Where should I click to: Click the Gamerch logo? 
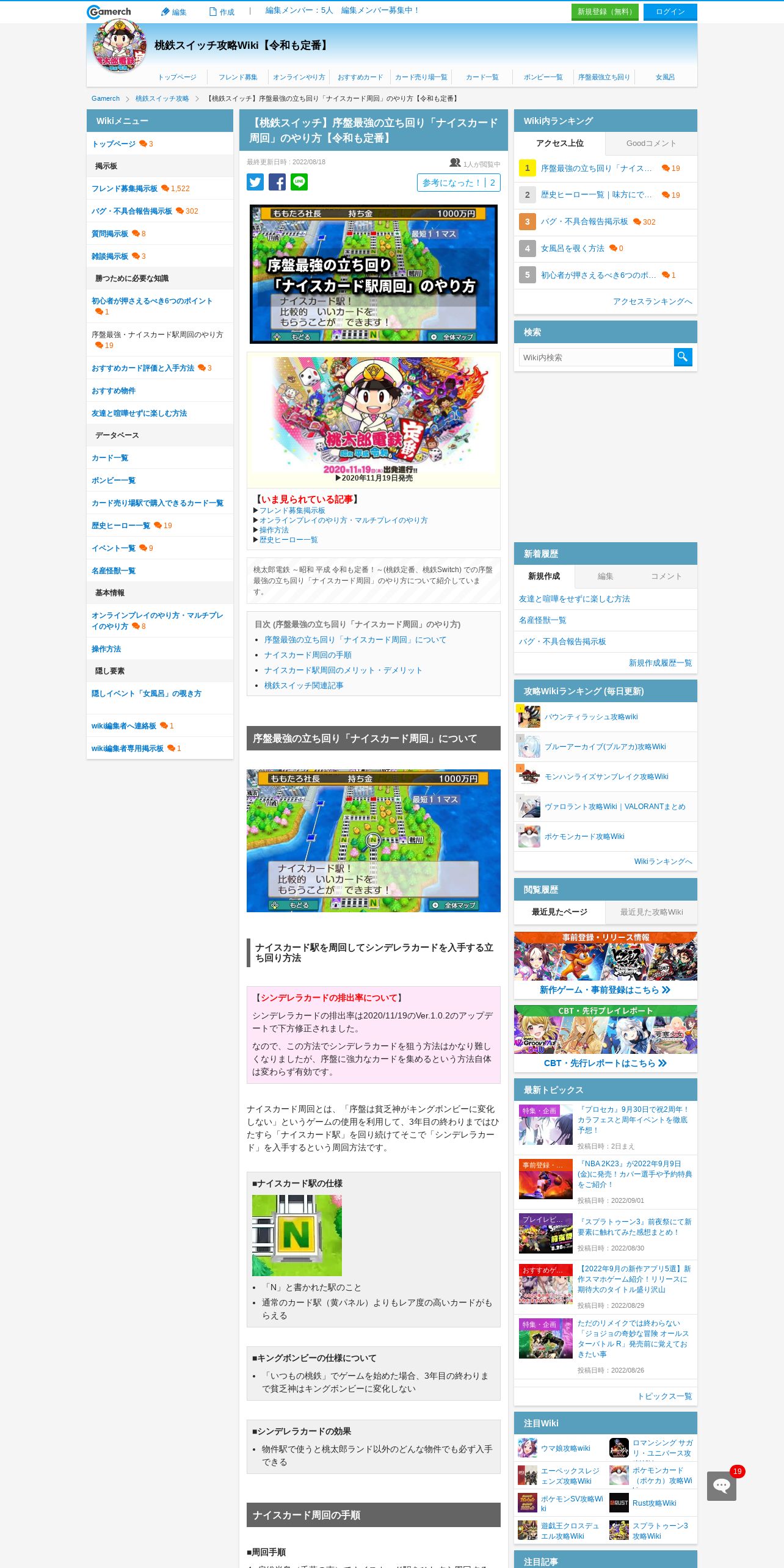(x=109, y=12)
